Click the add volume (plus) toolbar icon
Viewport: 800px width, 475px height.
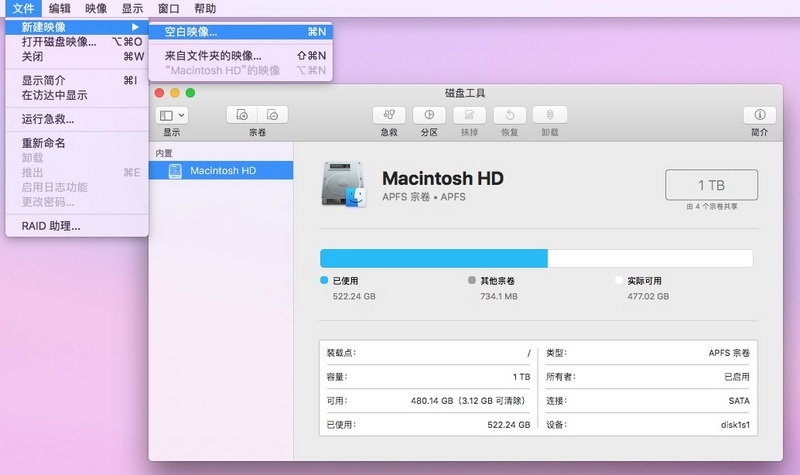point(242,115)
